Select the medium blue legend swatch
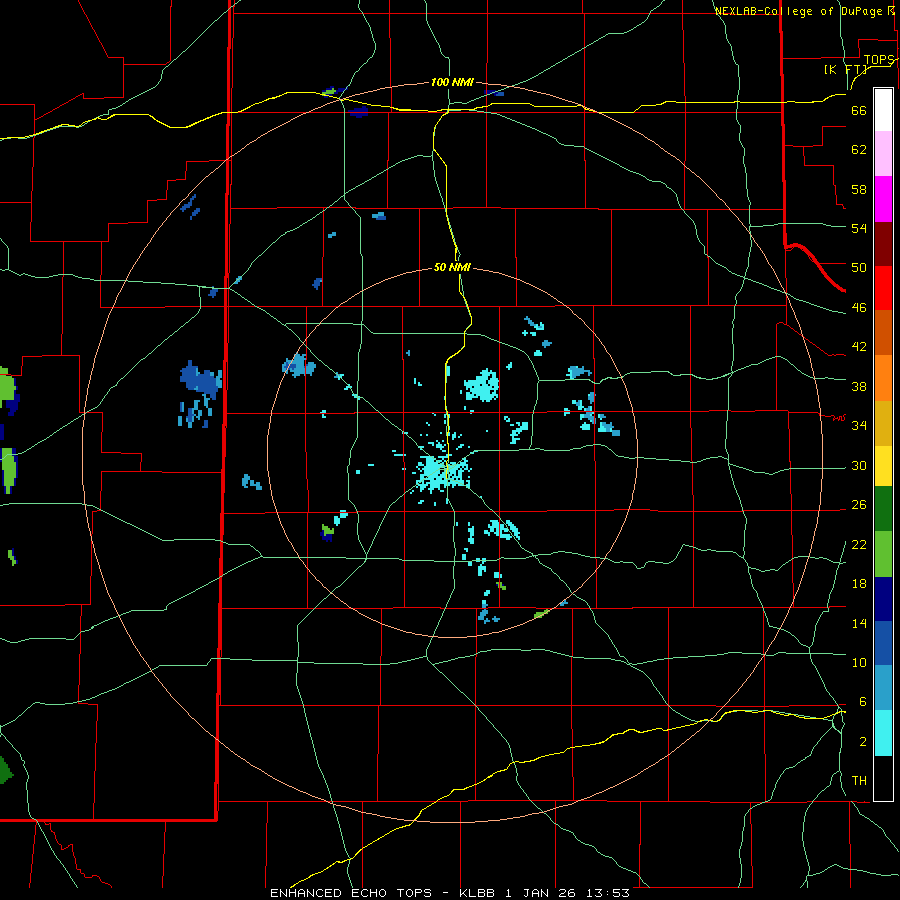This screenshot has height=900, width=900. pos(883,644)
